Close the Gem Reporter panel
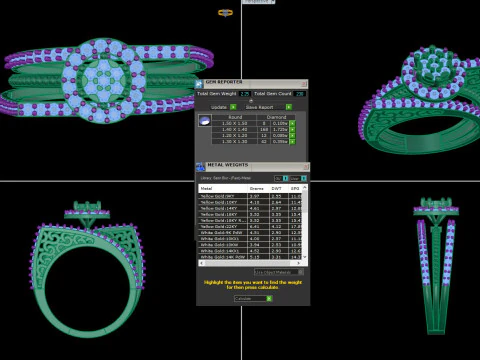Screen dimensions: 480x360 [x=304, y=83]
